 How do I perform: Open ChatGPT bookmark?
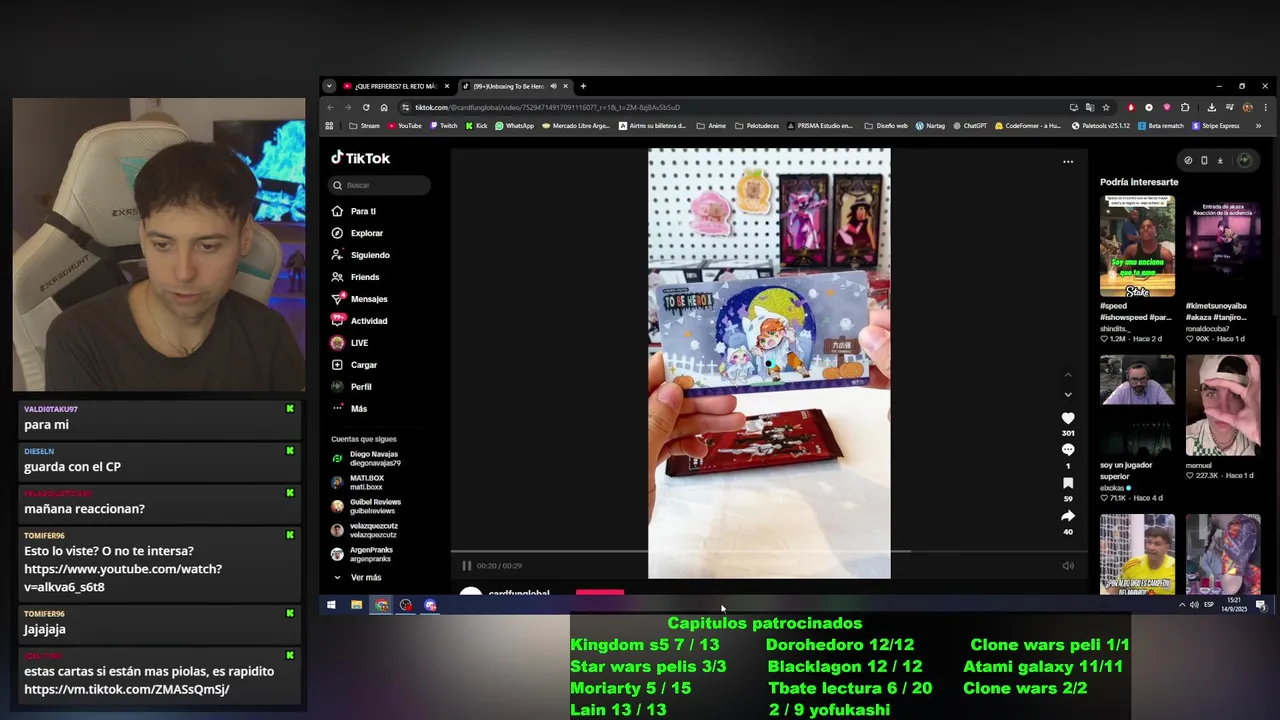(x=970, y=126)
